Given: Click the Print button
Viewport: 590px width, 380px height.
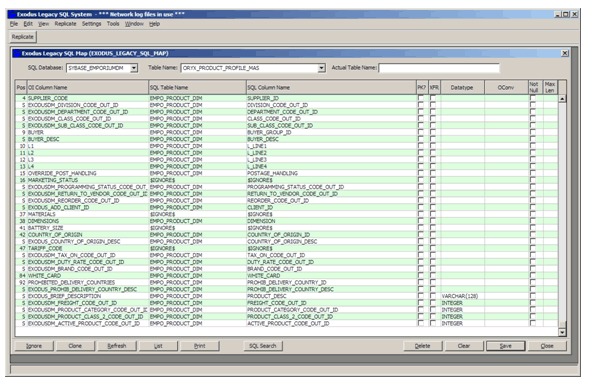Looking at the screenshot, I should pos(199,346).
